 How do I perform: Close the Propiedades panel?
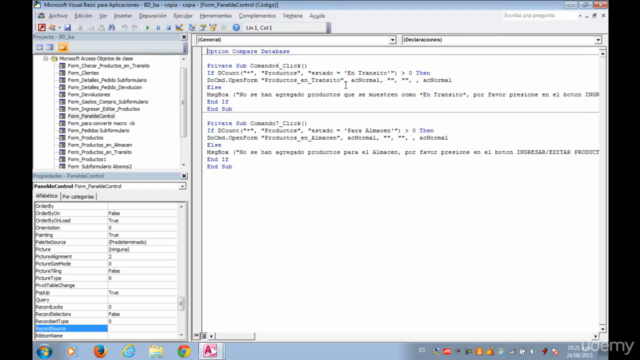tap(184, 176)
